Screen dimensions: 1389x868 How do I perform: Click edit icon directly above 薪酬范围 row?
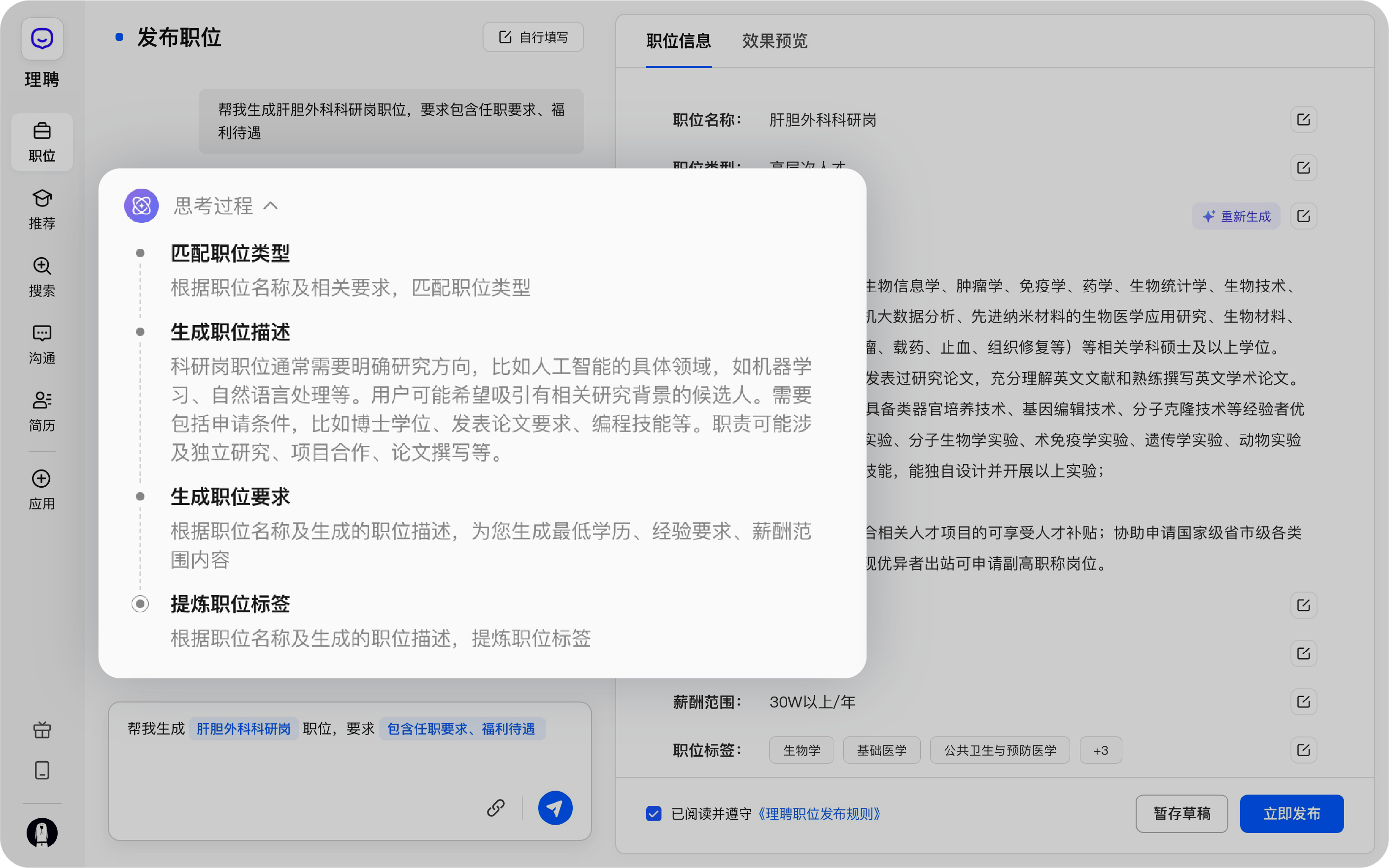[x=1303, y=653]
